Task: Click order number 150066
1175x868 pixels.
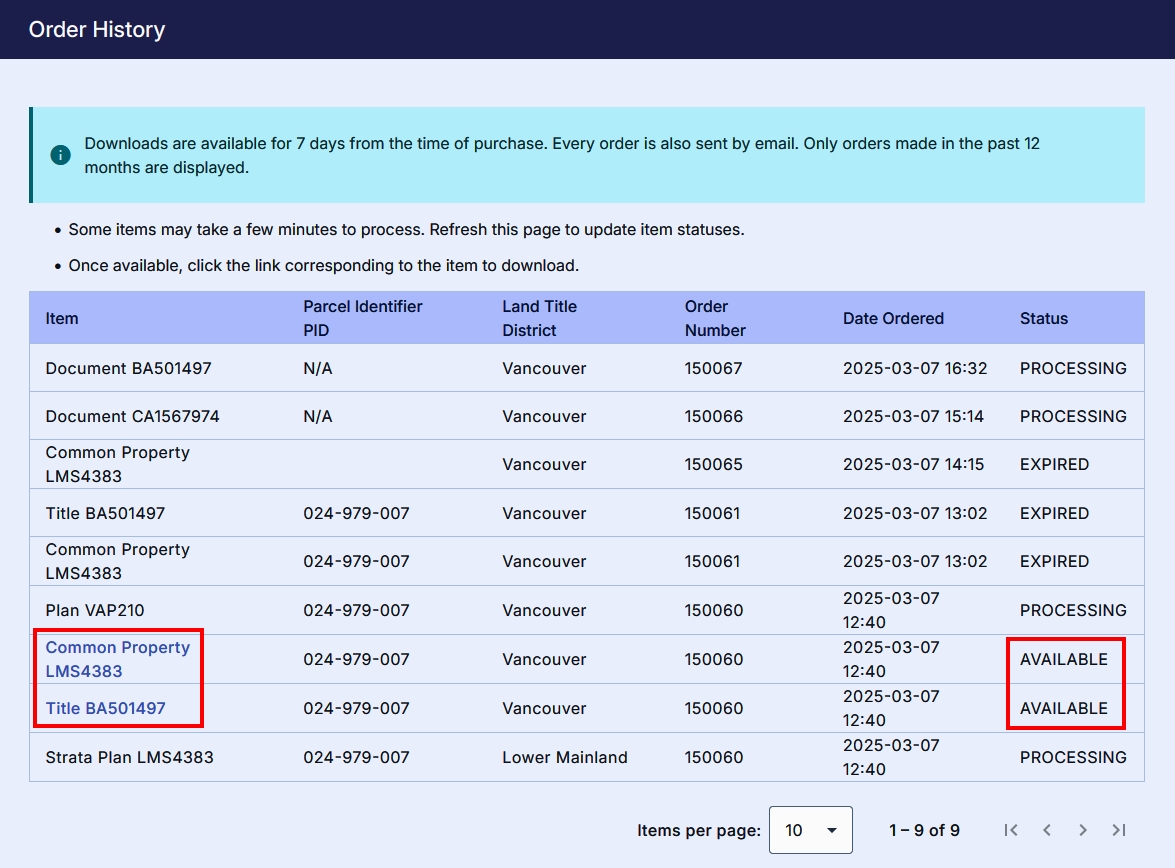Action: click(713, 416)
